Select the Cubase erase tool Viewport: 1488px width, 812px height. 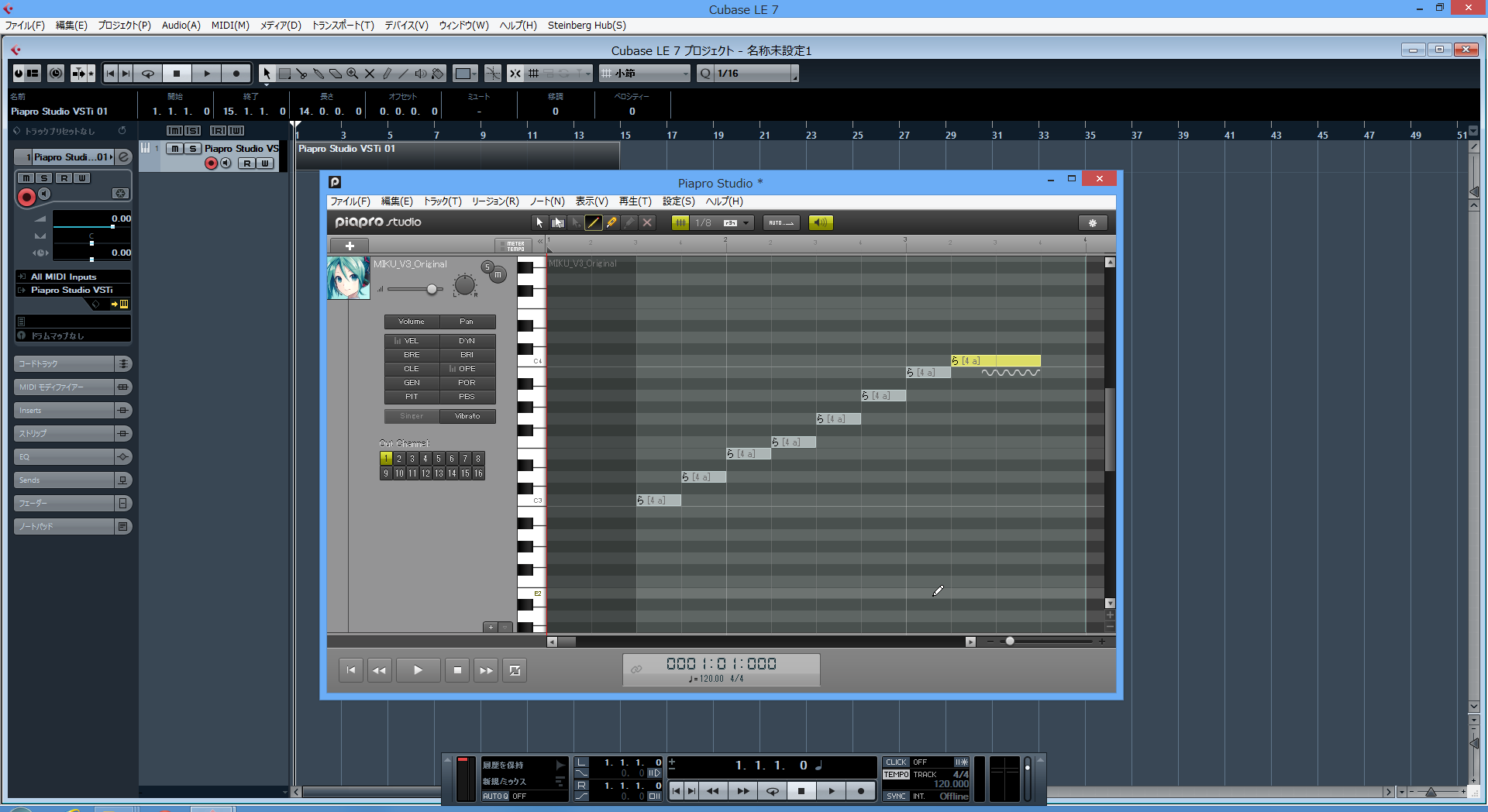tap(336, 74)
